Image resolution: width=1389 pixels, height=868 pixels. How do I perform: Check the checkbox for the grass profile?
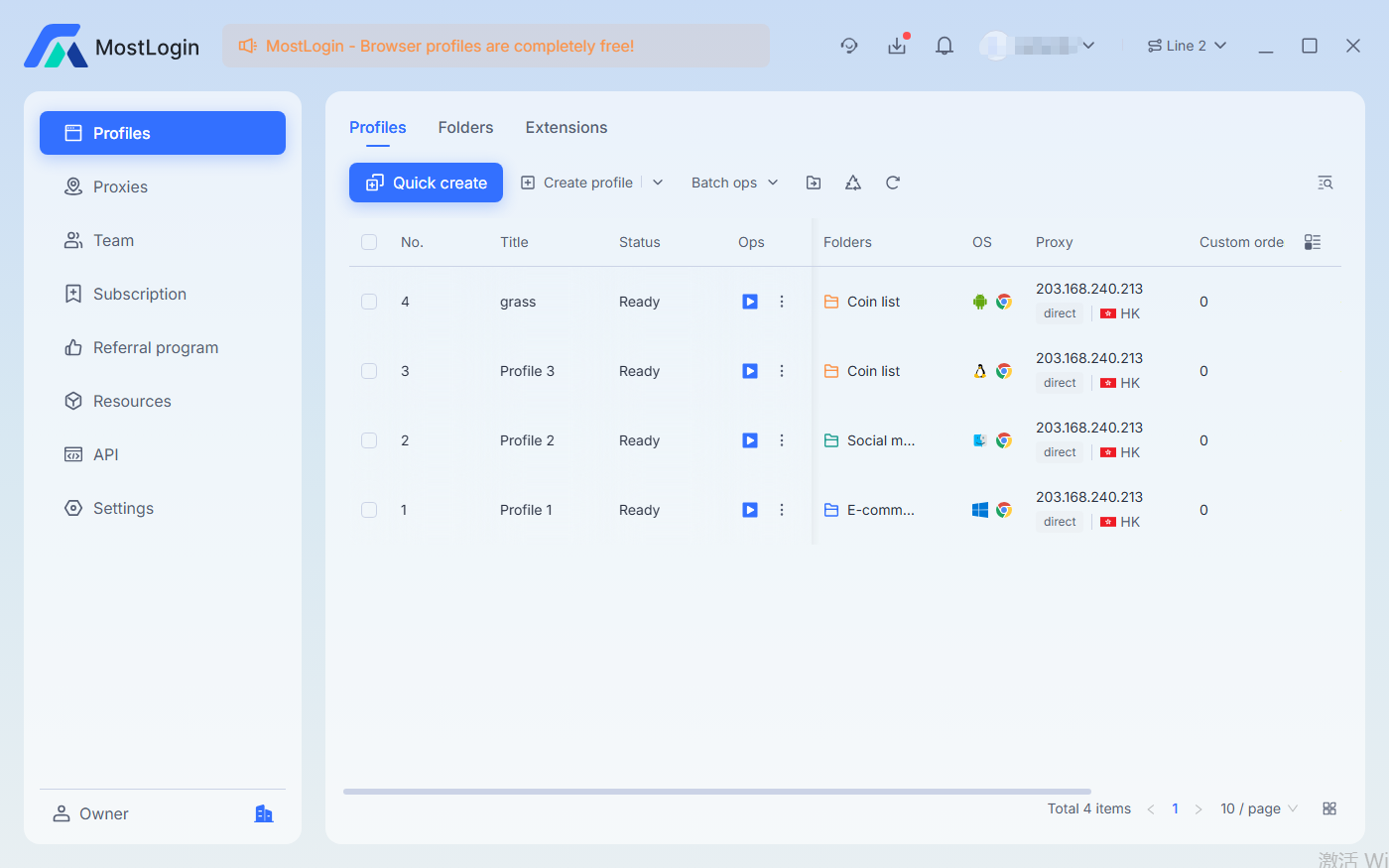click(369, 302)
